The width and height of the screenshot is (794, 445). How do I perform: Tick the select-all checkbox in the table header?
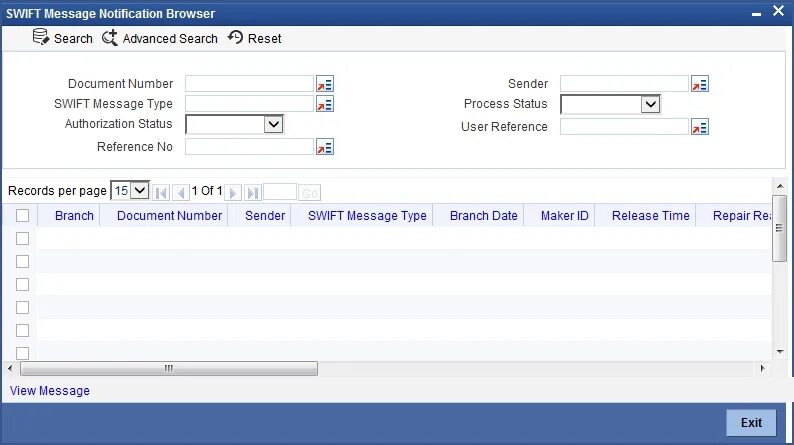22,216
